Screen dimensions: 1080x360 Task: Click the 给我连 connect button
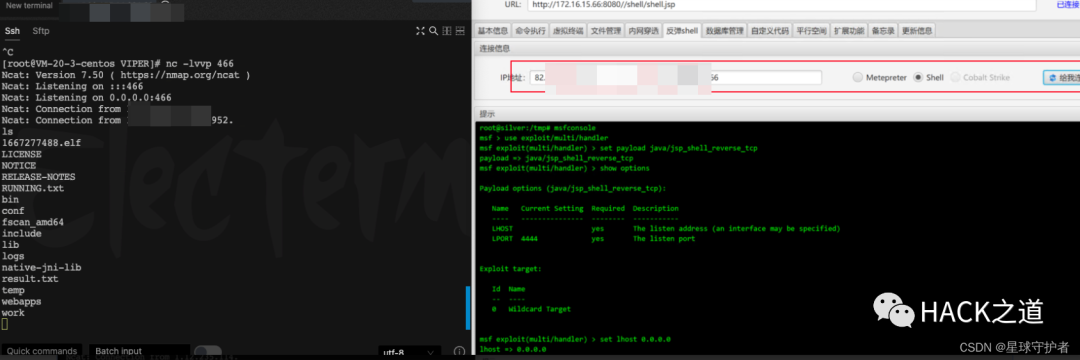pos(1061,78)
